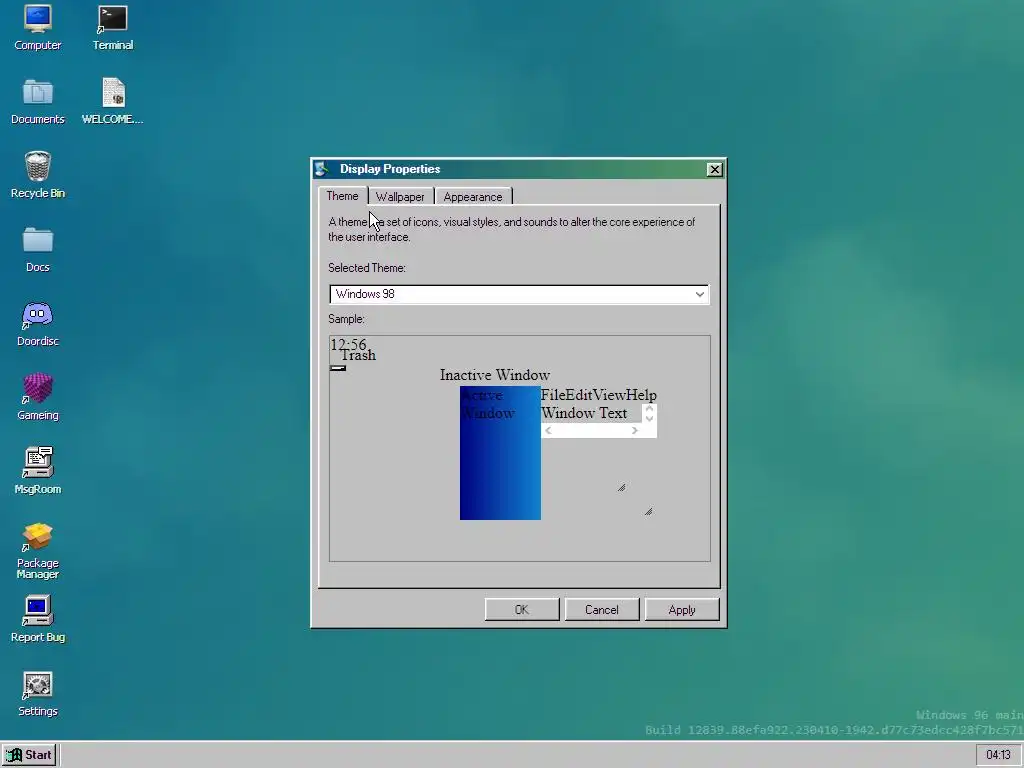Screen dimensions: 1024x768
Task: Click the sample 'Trash' label
Action: tap(358, 355)
